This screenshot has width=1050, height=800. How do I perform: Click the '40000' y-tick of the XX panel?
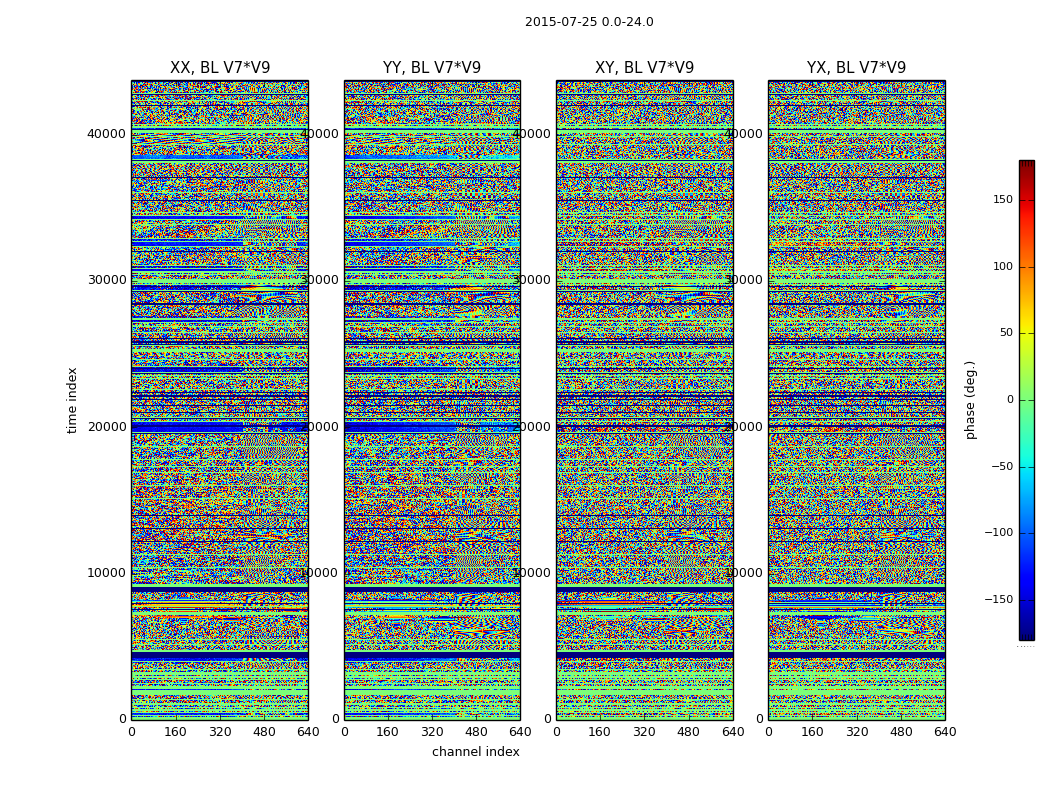click(x=108, y=134)
